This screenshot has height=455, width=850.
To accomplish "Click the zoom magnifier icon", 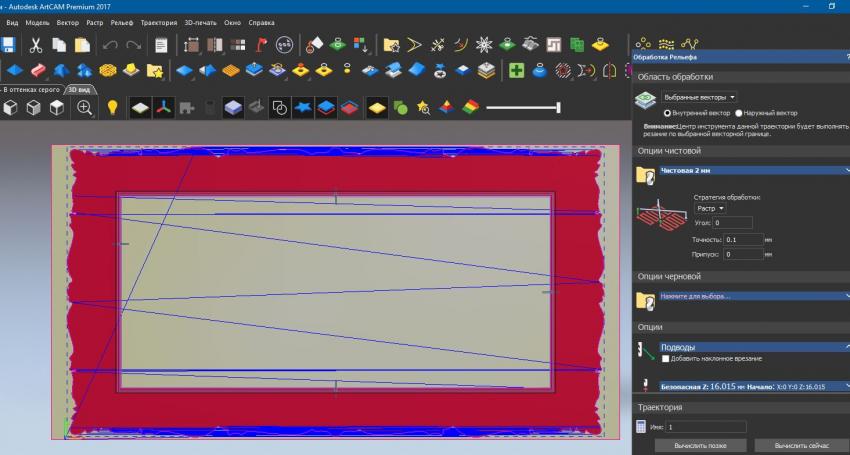I will pyautogui.click(x=84, y=107).
